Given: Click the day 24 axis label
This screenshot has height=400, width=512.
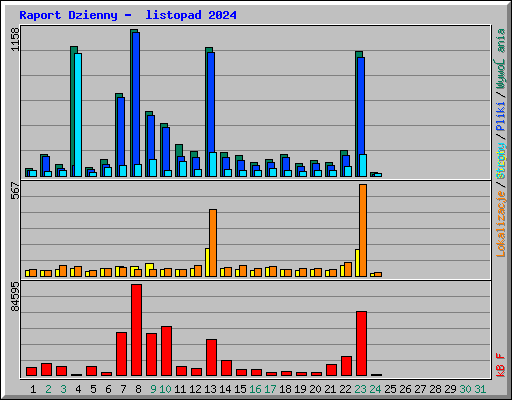Looking at the screenshot, I should tap(375, 389).
